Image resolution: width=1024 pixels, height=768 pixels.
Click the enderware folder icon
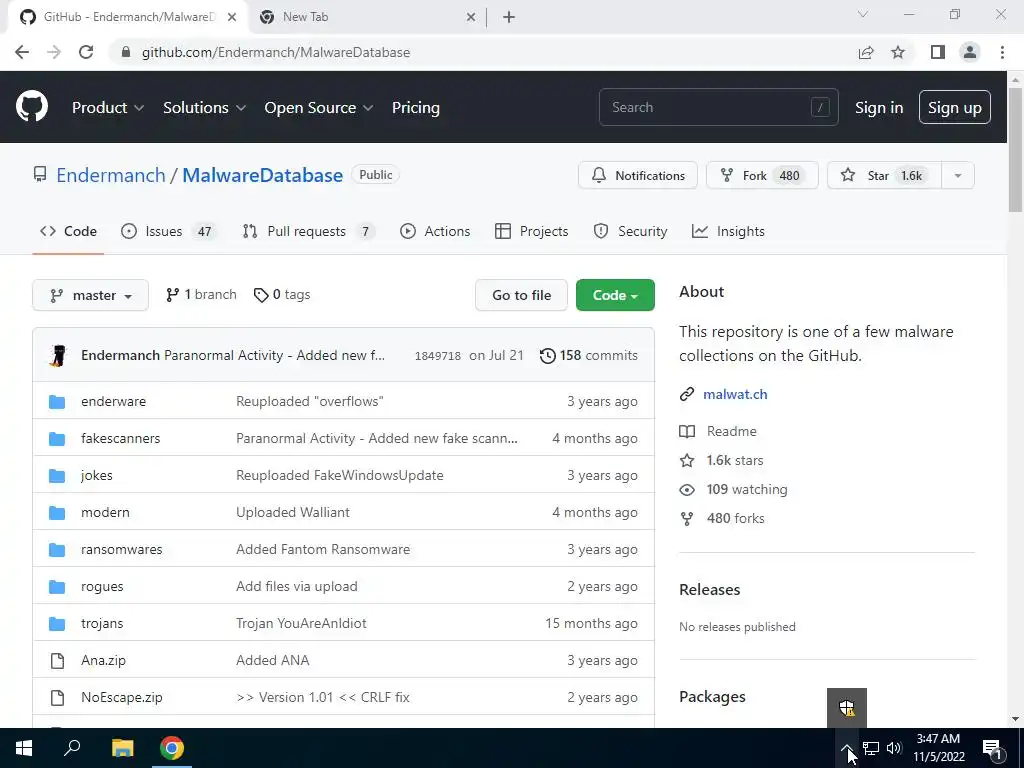pos(57,402)
